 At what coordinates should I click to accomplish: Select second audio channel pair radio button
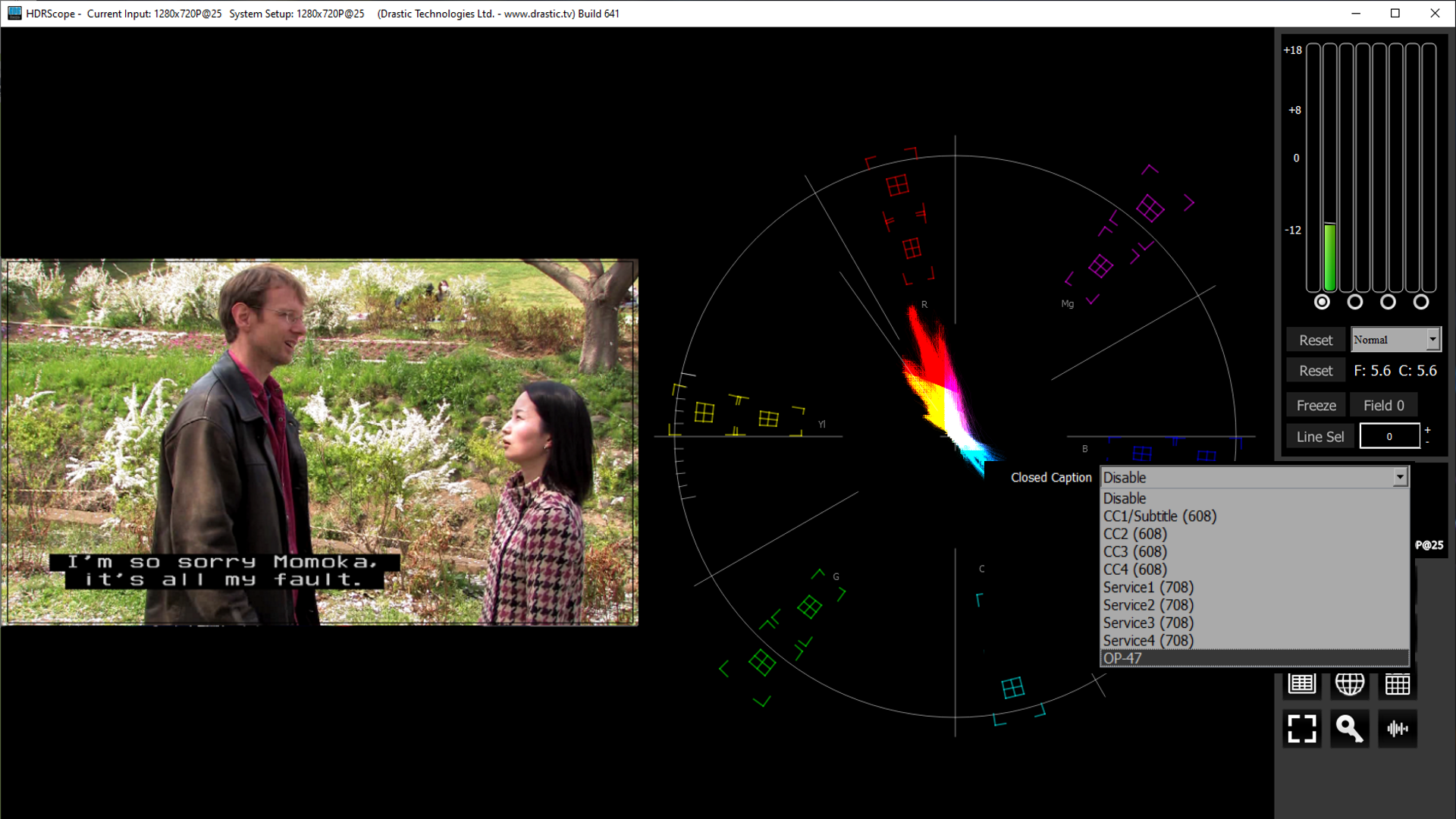(x=1355, y=302)
